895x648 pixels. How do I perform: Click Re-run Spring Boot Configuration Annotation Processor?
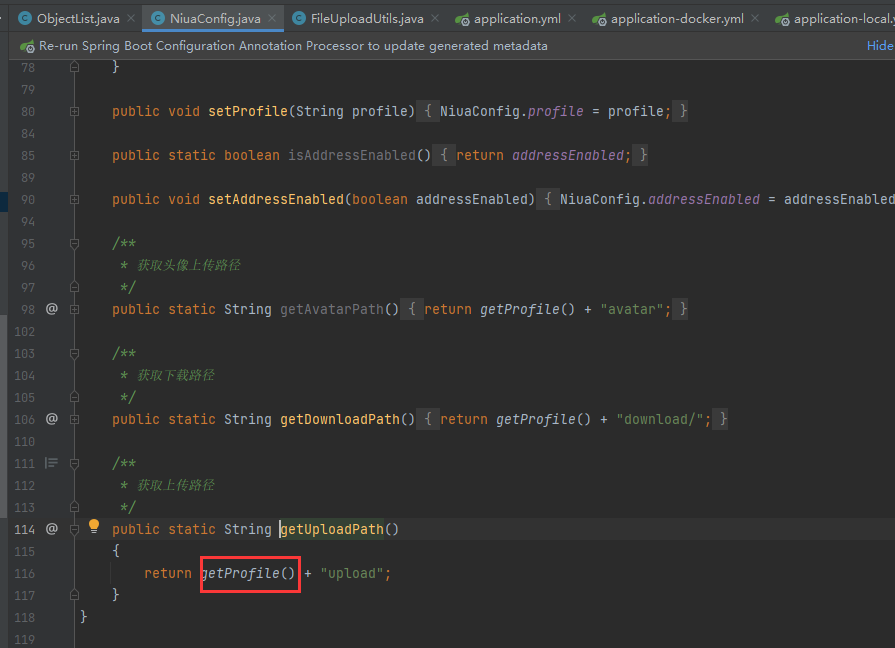293,46
